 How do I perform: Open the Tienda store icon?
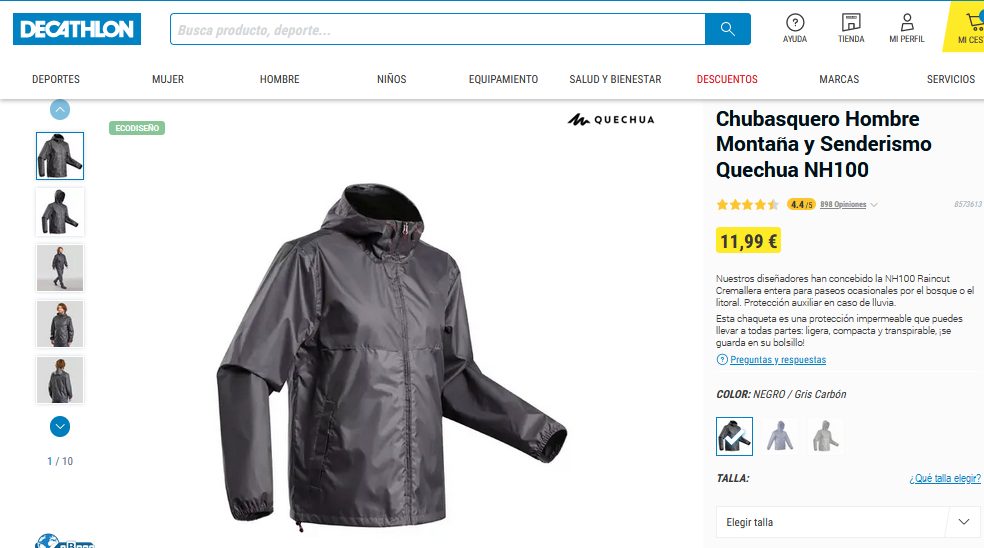tap(851, 28)
